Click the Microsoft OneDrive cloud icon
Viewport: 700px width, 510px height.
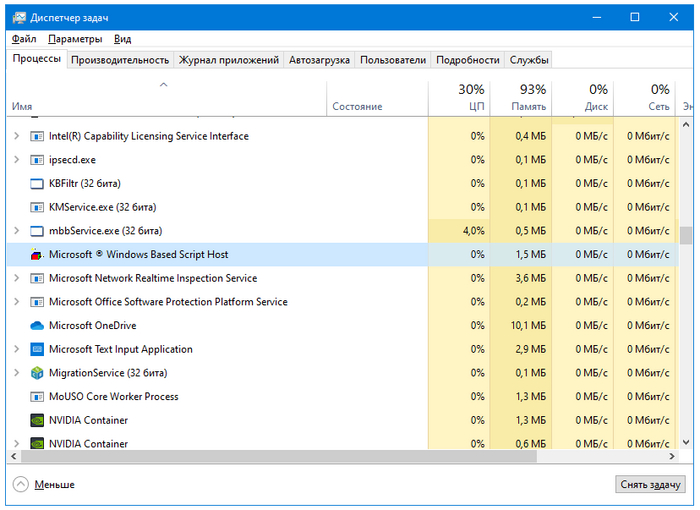38,326
